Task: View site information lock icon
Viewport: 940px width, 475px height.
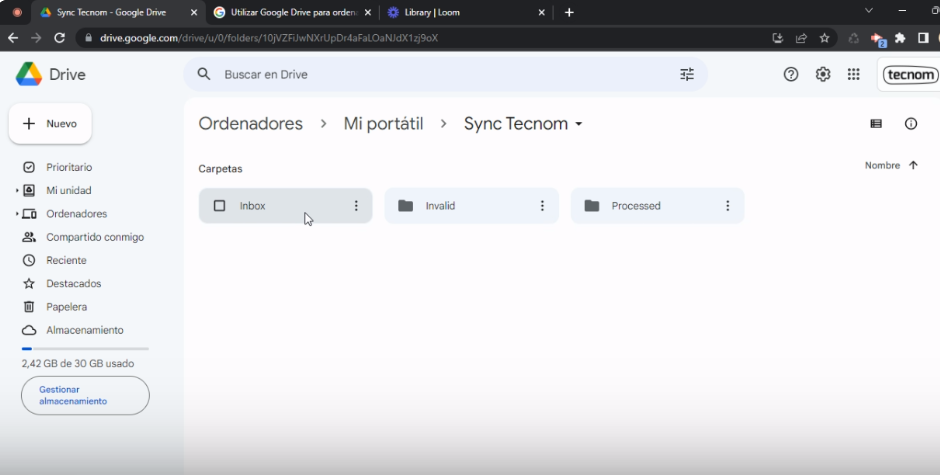Action: (x=89, y=38)
